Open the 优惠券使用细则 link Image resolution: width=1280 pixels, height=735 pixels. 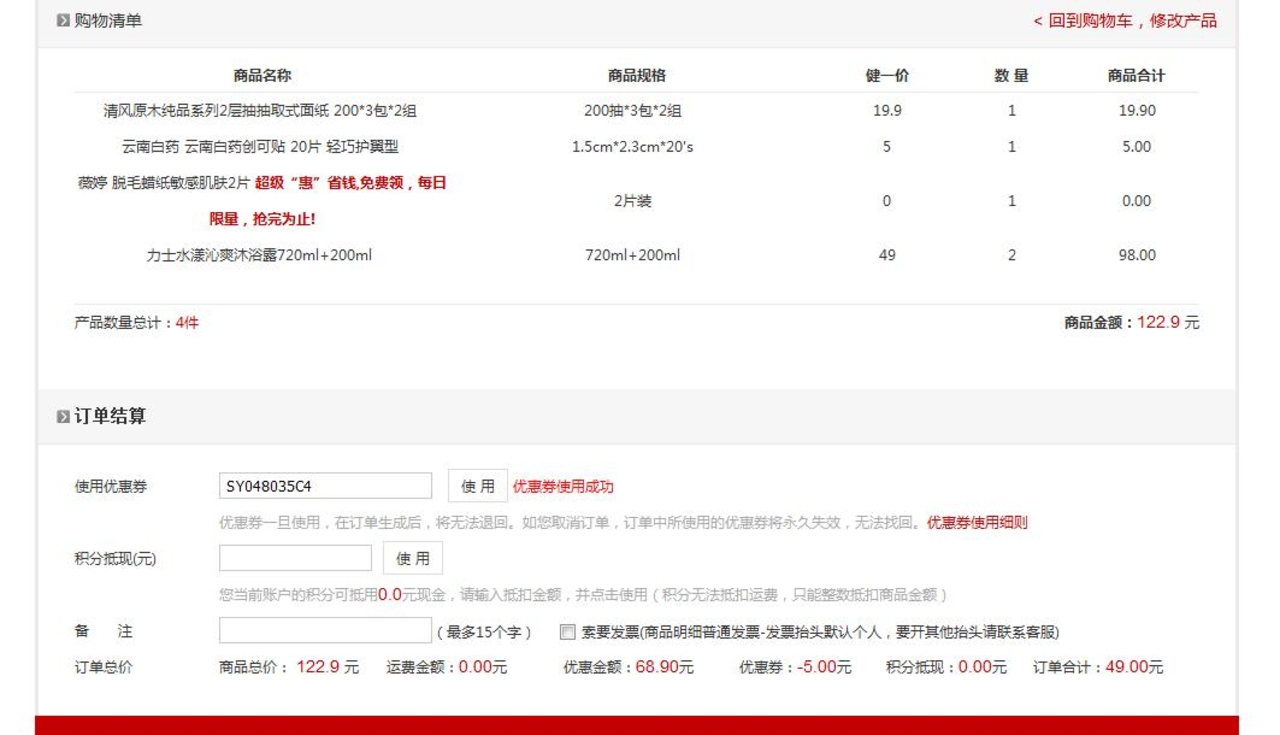coord(977,522)
